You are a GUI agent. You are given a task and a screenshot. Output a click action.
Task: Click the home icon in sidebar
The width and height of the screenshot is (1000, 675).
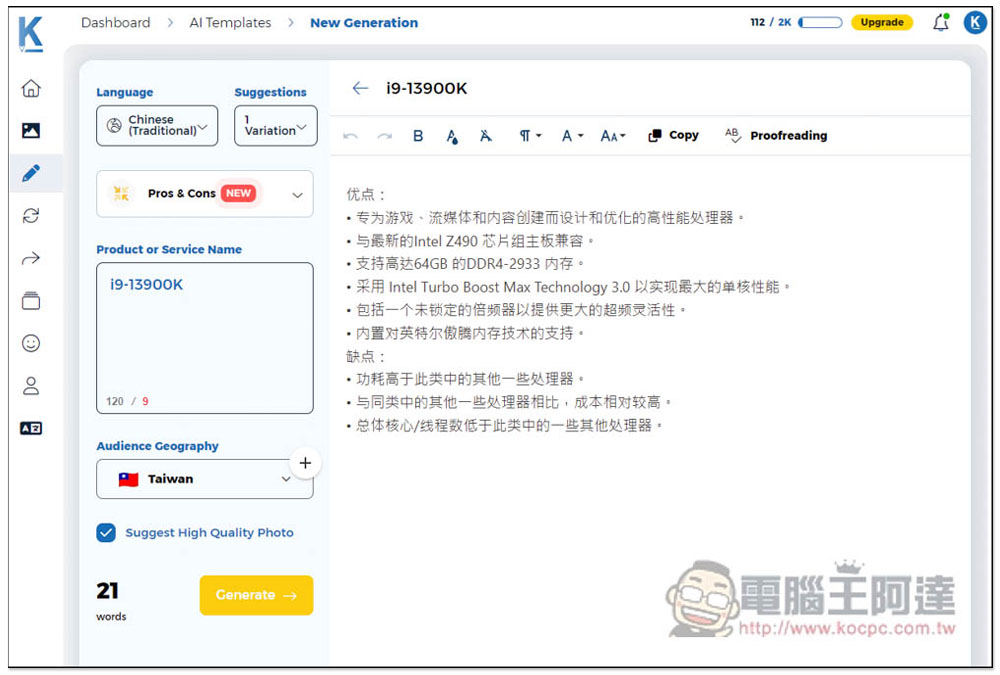31,89
